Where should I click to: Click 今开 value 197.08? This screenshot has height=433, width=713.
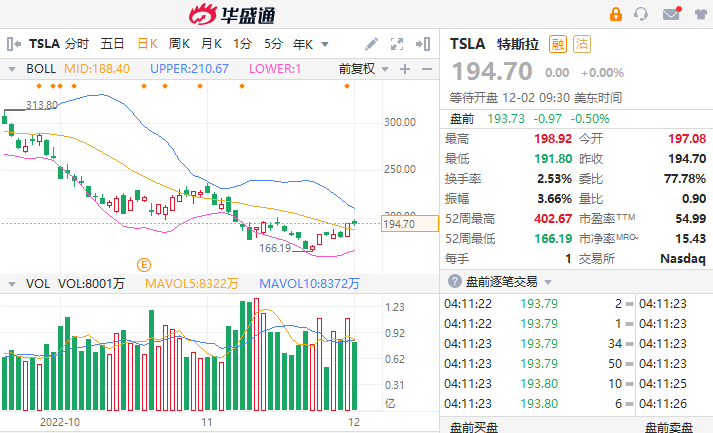687,138
